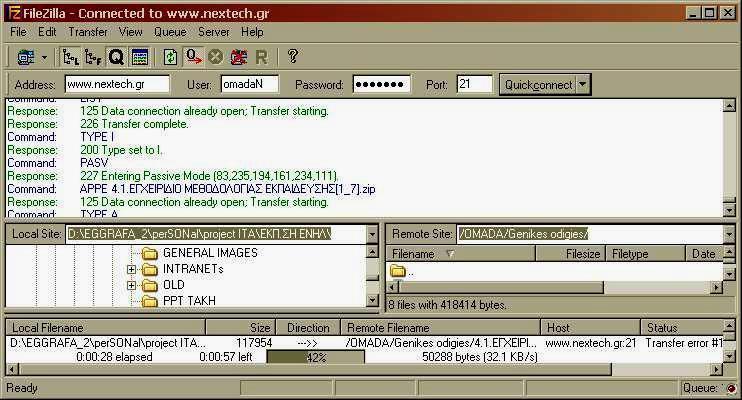Sort remote list by Date column
742x400 pixels.
coord(704,254)
